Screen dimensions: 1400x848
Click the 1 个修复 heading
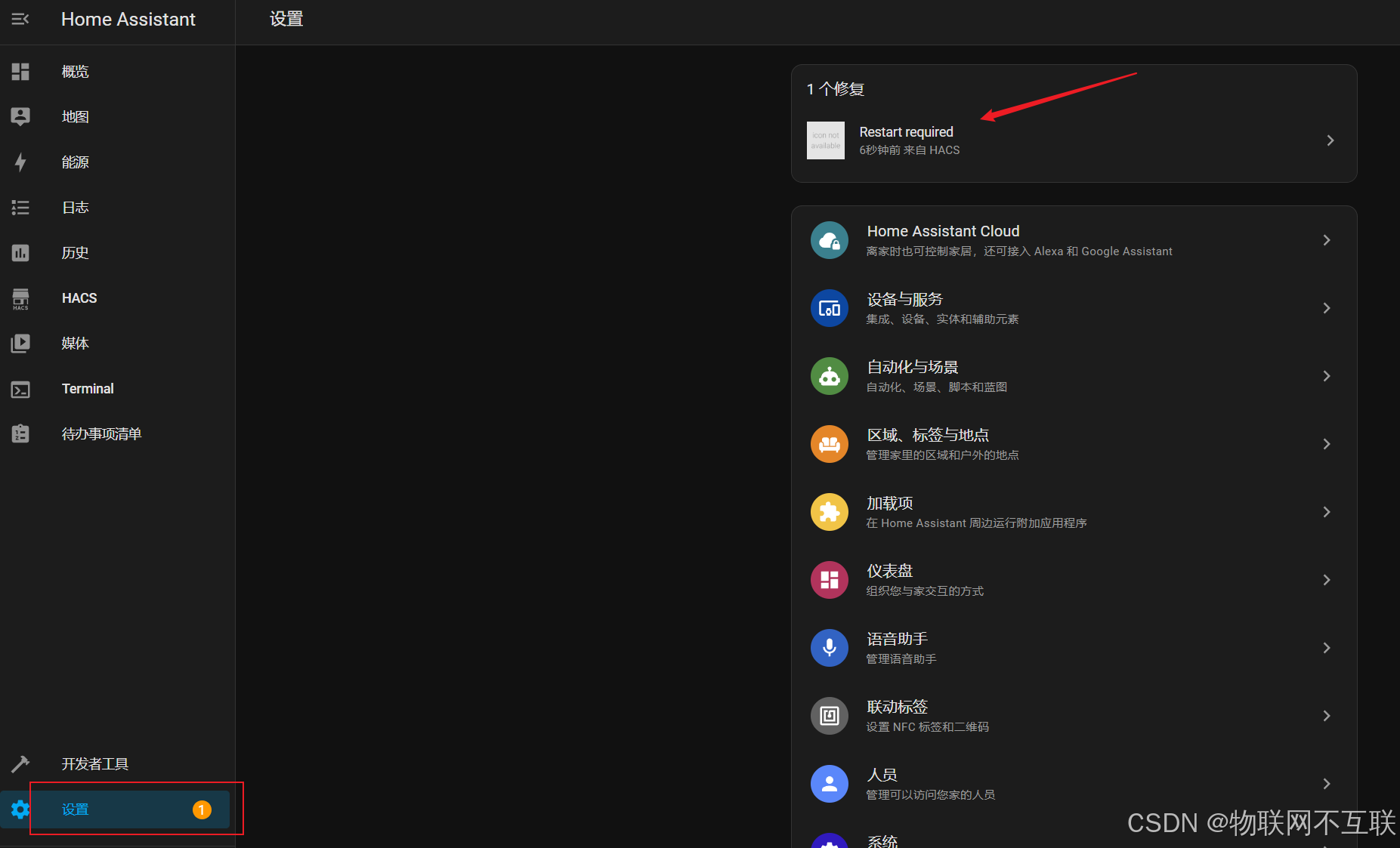[836, 89]
